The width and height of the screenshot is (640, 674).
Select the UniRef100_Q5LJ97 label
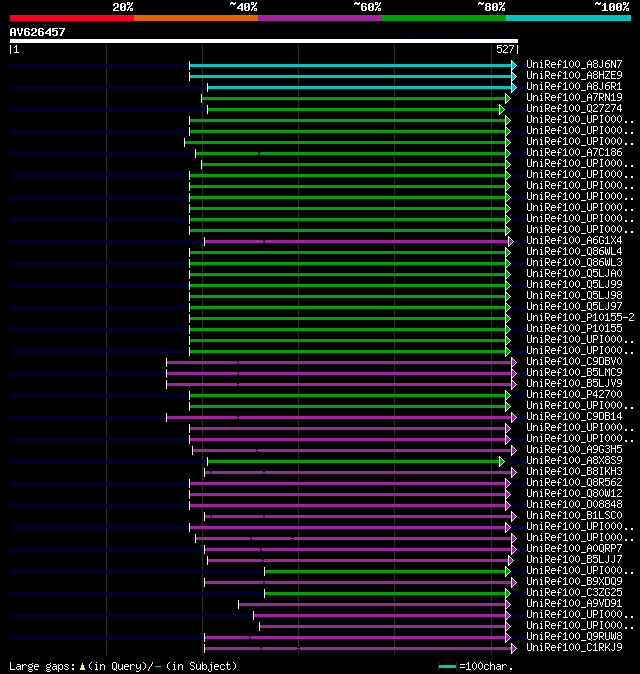pyautogui.click(x=574, y=306)
